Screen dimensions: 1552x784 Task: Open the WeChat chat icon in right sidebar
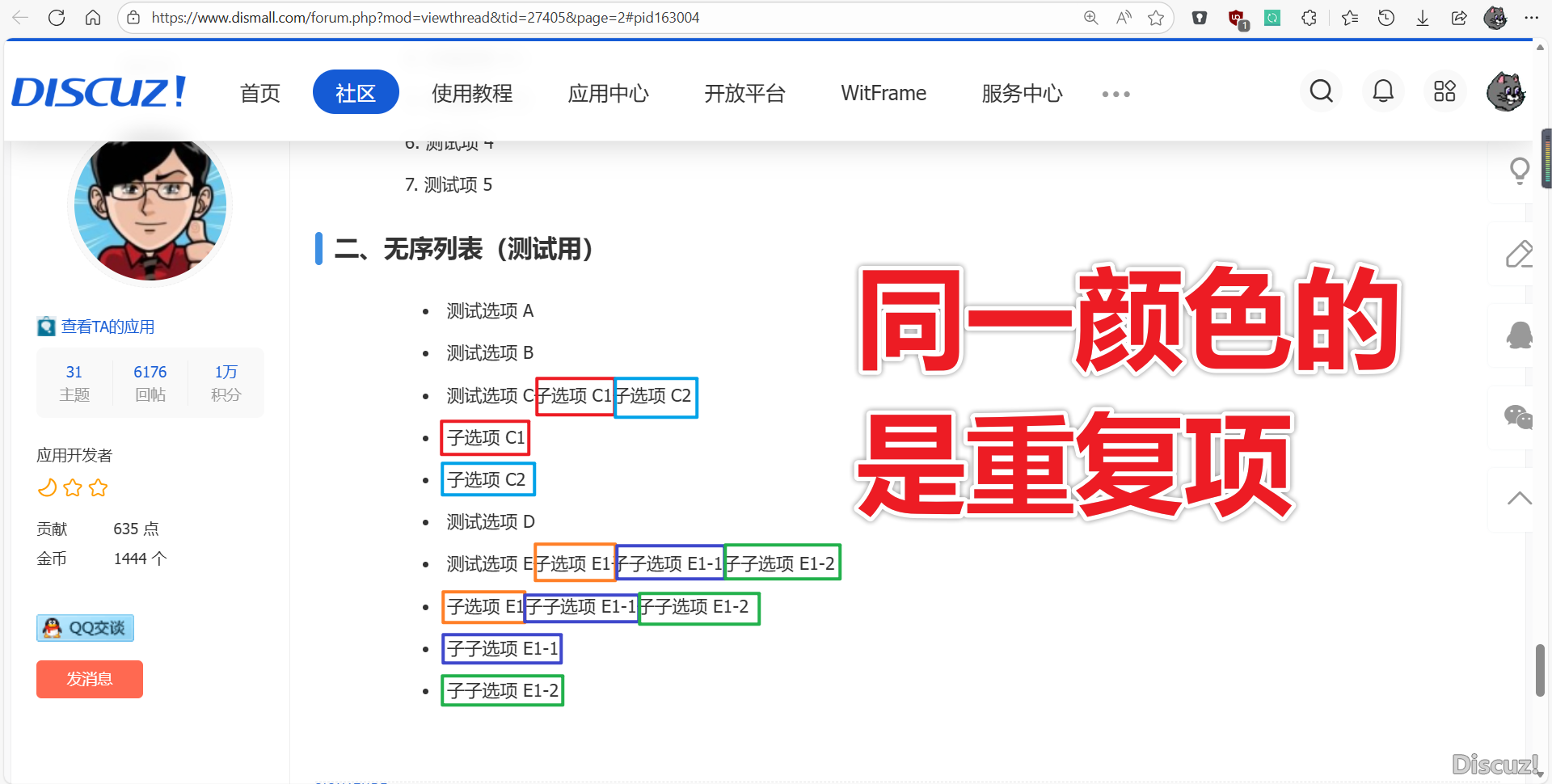(1519, 417)
